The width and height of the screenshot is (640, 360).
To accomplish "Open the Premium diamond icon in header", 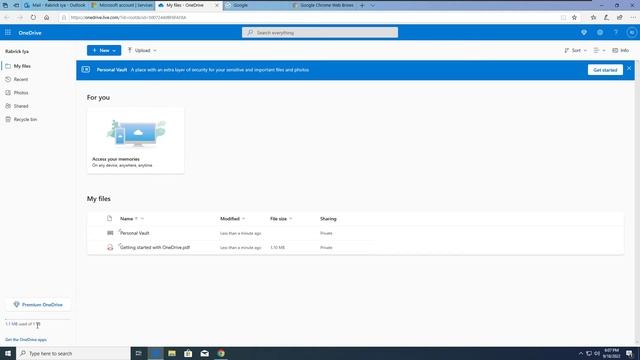I will tap(584, 33).
